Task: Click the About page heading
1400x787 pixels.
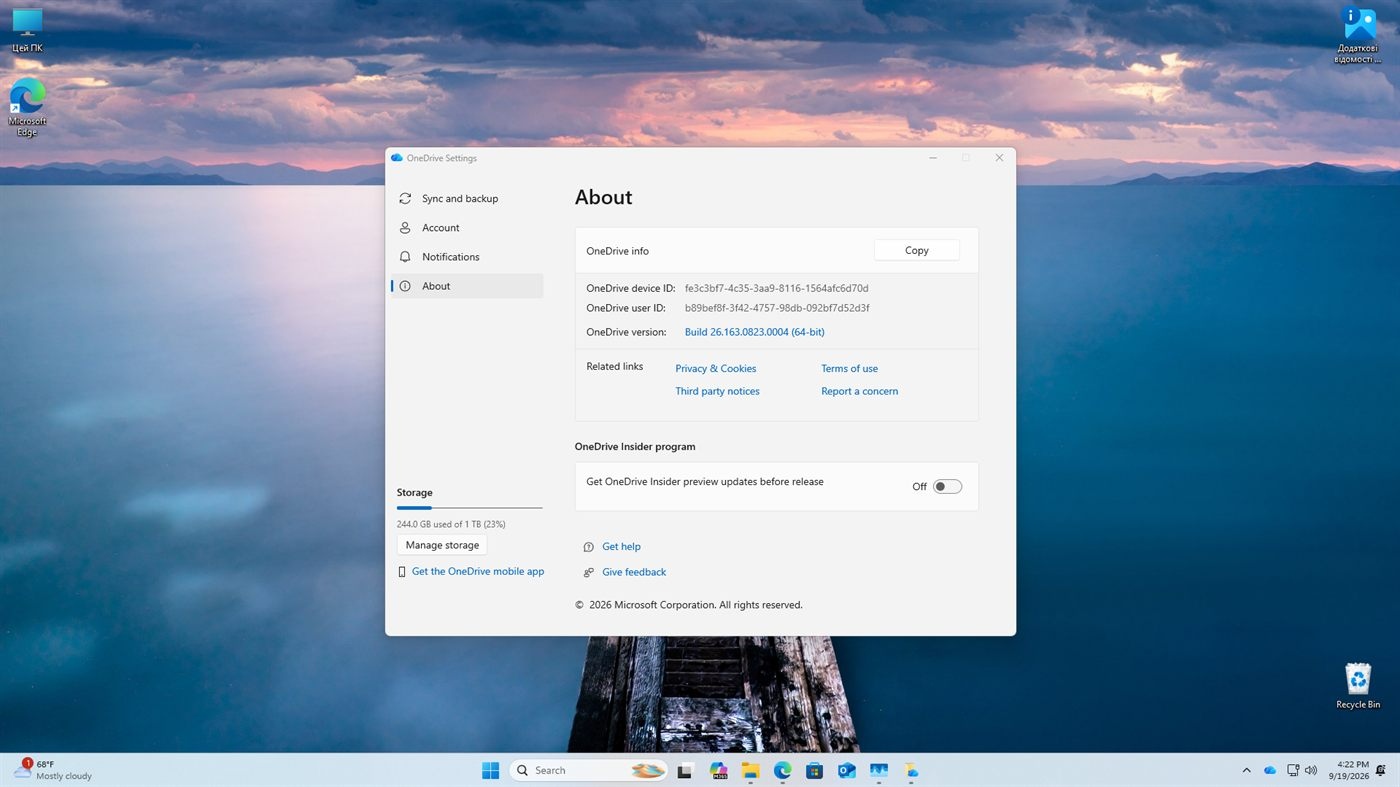Action: [x=603, y=198]
